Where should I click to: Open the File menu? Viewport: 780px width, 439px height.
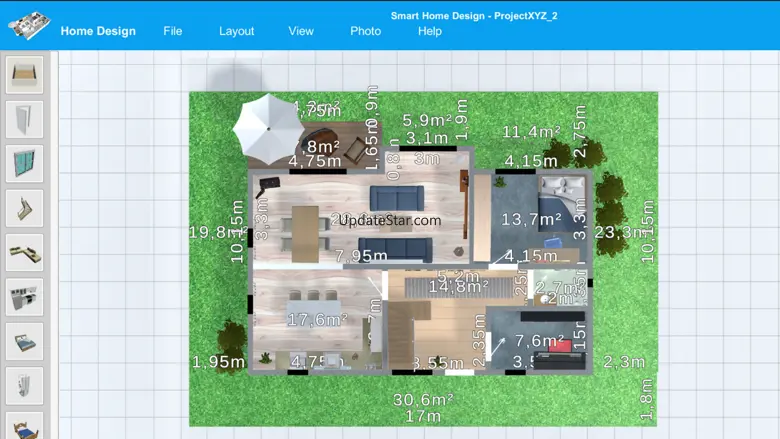(173, 31)
